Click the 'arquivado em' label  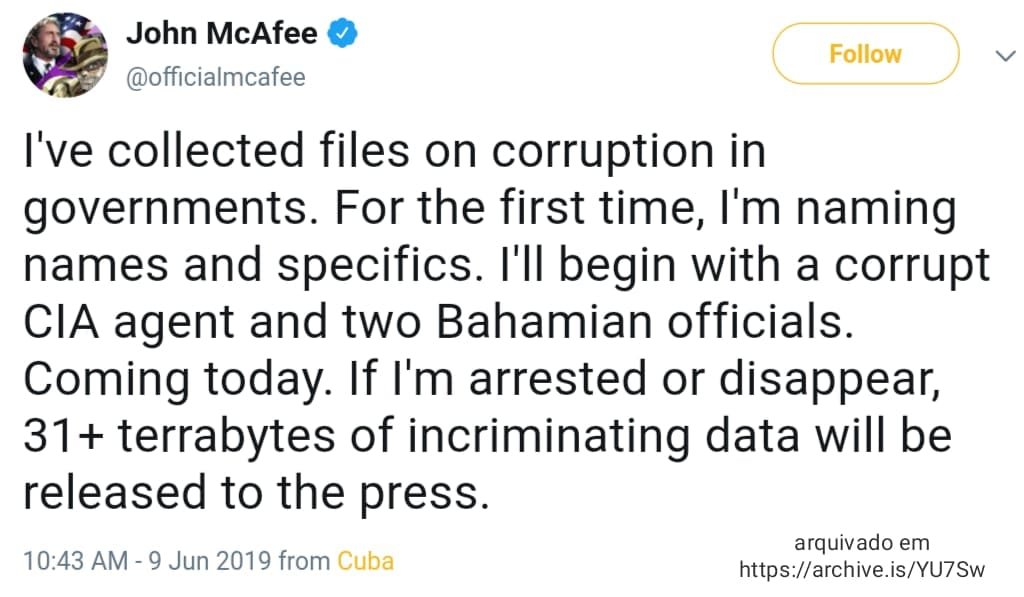(x=861, y=543)
